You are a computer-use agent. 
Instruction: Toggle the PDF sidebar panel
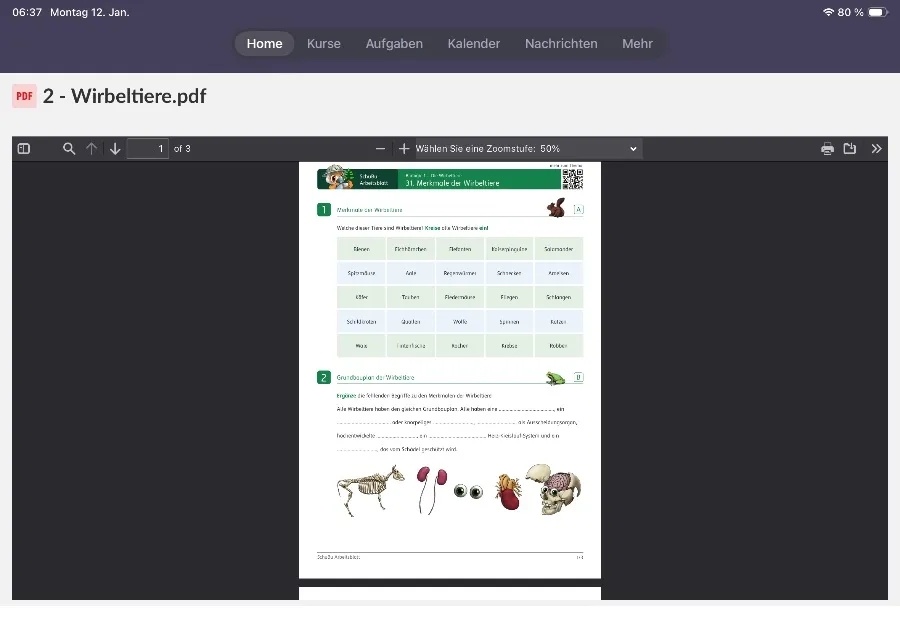point(23,148)
